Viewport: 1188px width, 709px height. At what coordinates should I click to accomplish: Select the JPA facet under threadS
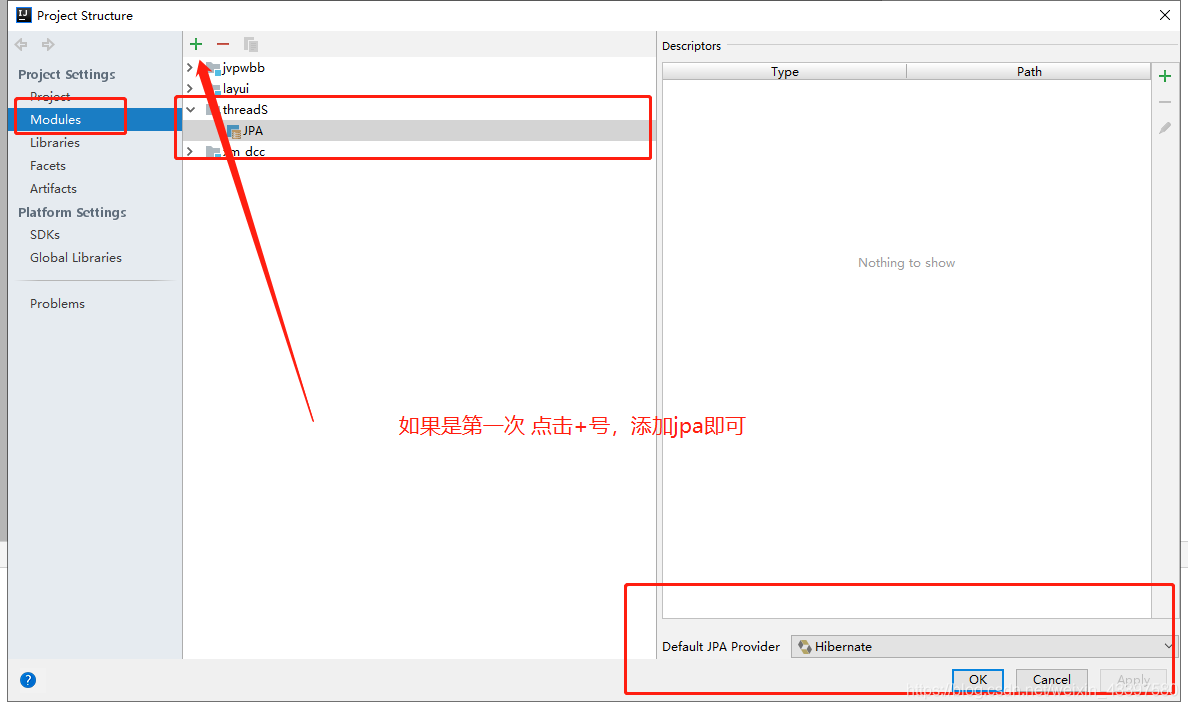[253, 130]
